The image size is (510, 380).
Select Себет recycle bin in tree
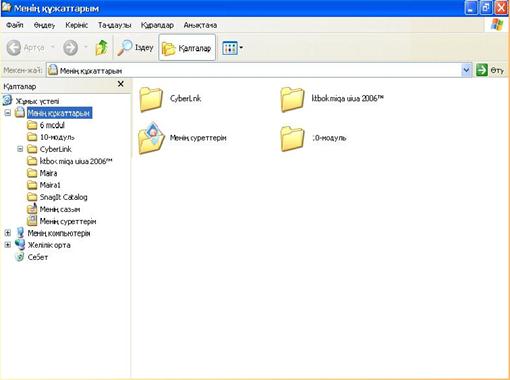click(38, 257)
